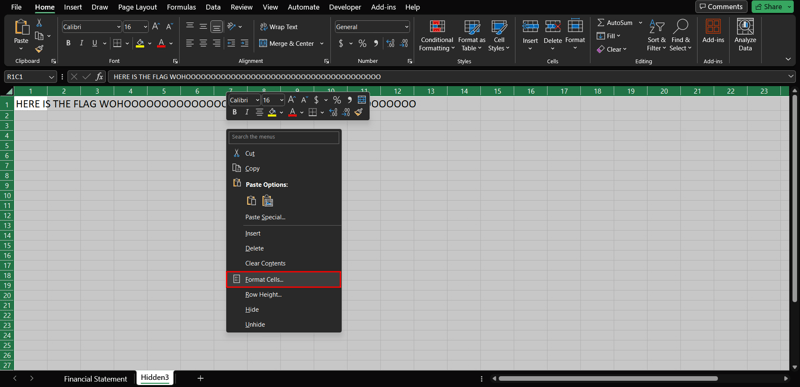Toggle Center alignment in the ribbon
800x387 pixels.
[x=203, y=43]
